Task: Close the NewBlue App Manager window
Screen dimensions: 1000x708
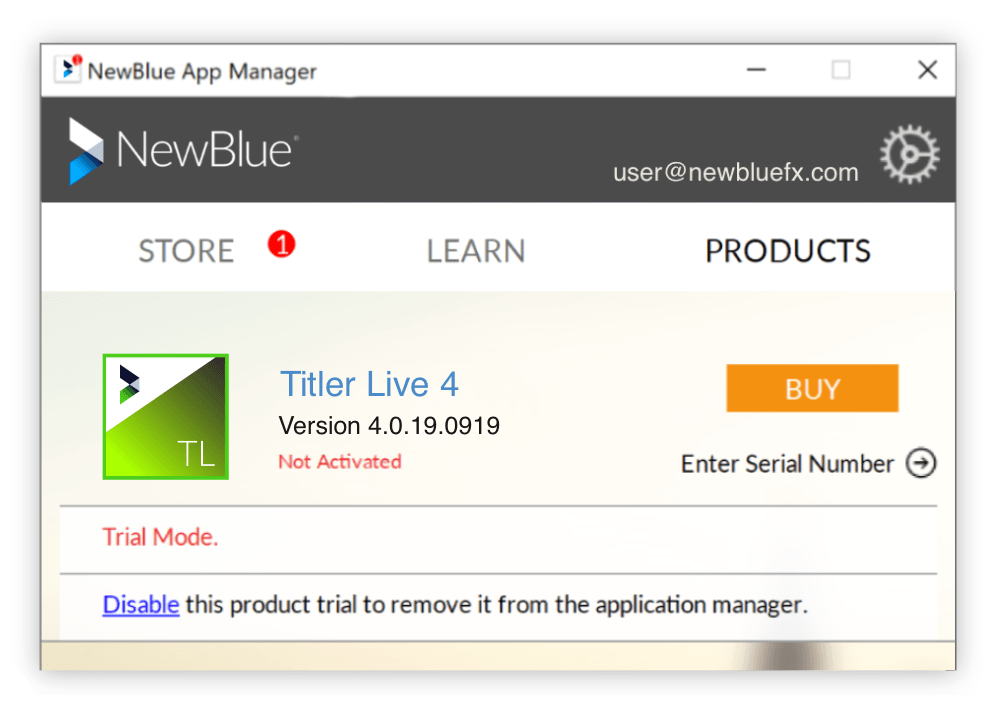Action: [x=927, y=70]
